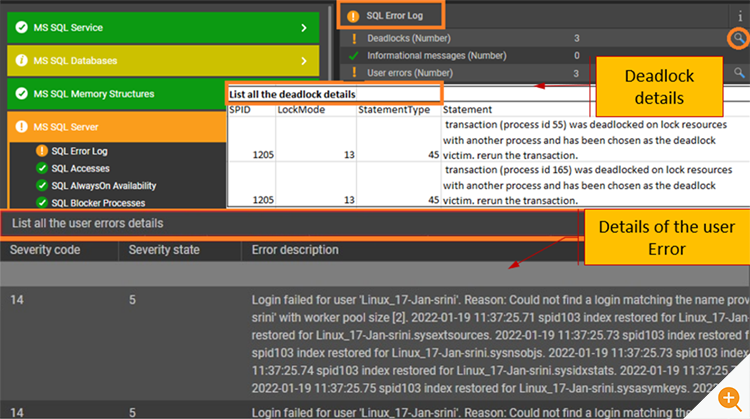Select the MS SQL Server section
750x419 pixels.
click(117, 127)
